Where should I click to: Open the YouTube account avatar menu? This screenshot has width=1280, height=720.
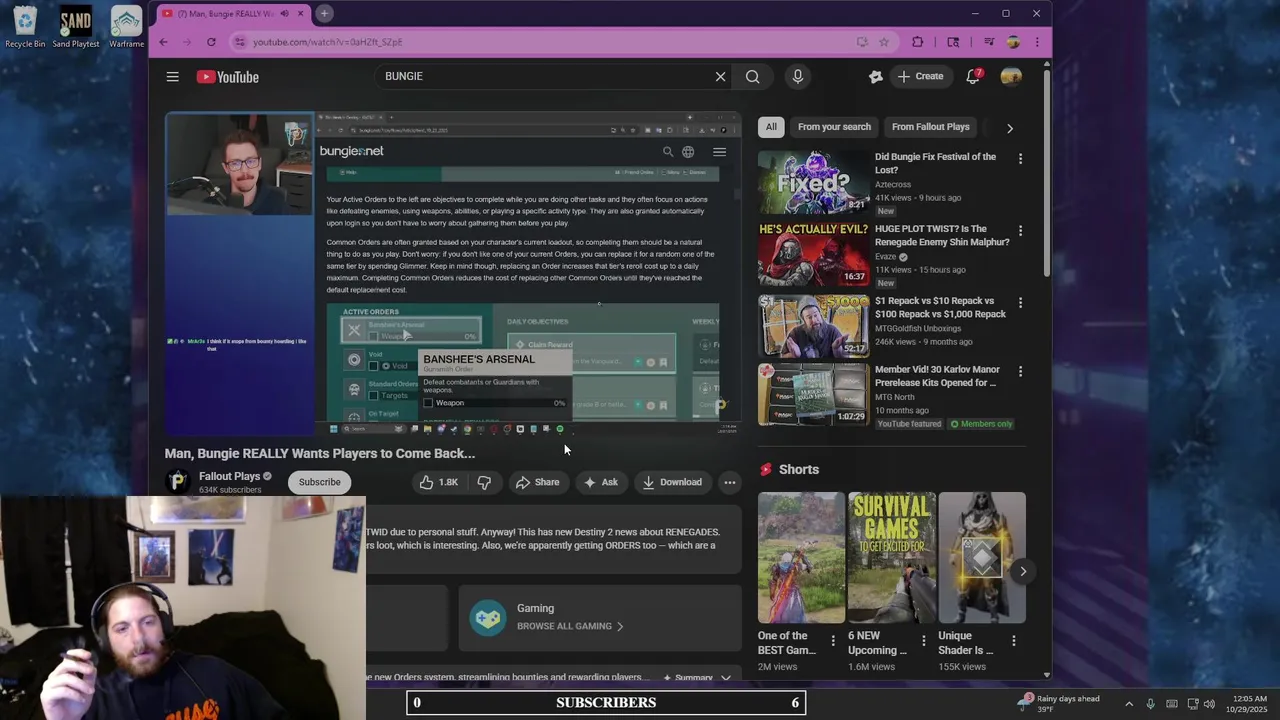tap(1011, 76)
